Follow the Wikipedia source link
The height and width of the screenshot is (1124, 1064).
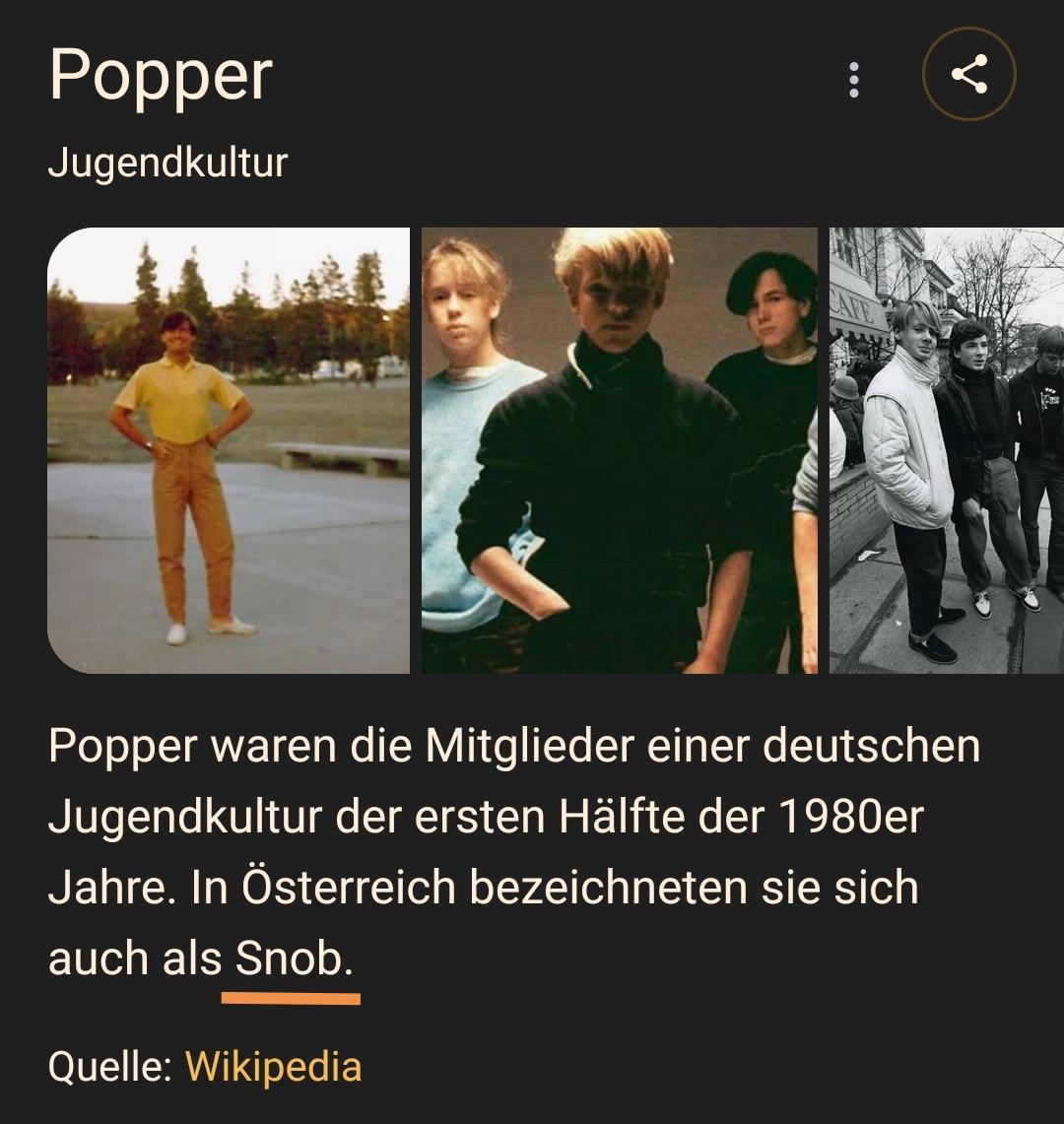tap(273, 1066)
